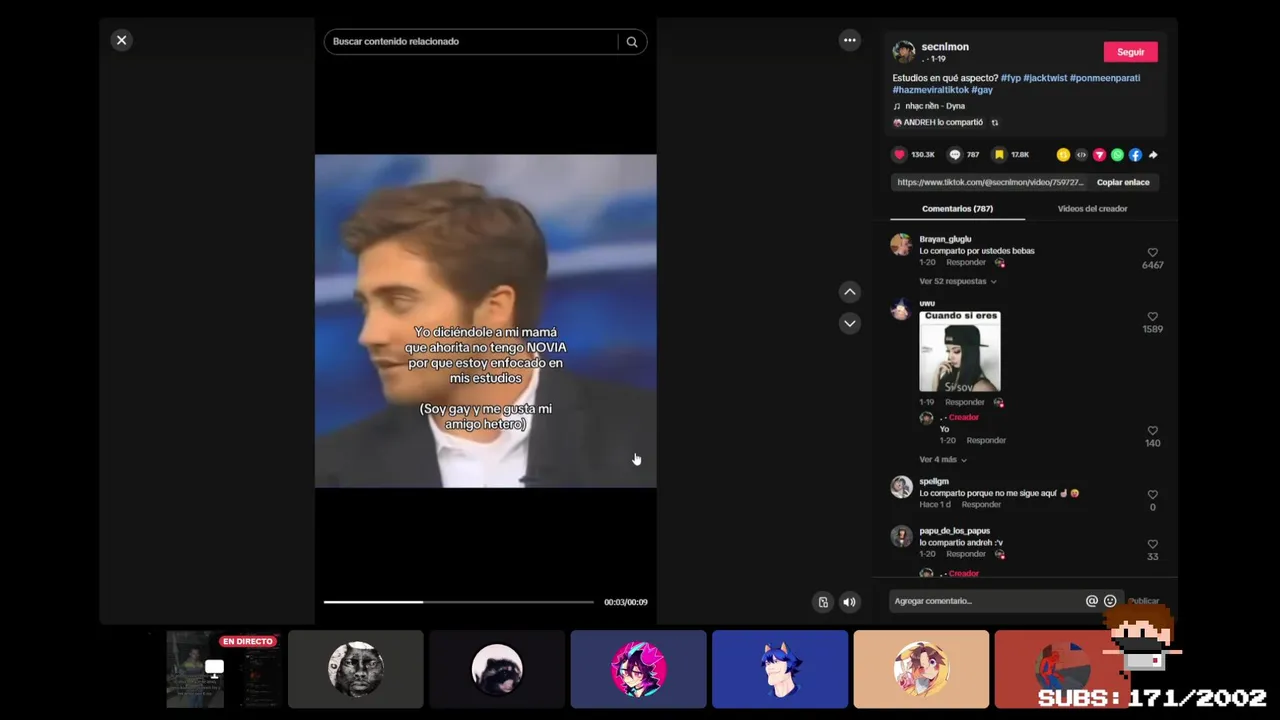
Task: Open papu_de_los_papus profile avatar
Action: [901, 537]
